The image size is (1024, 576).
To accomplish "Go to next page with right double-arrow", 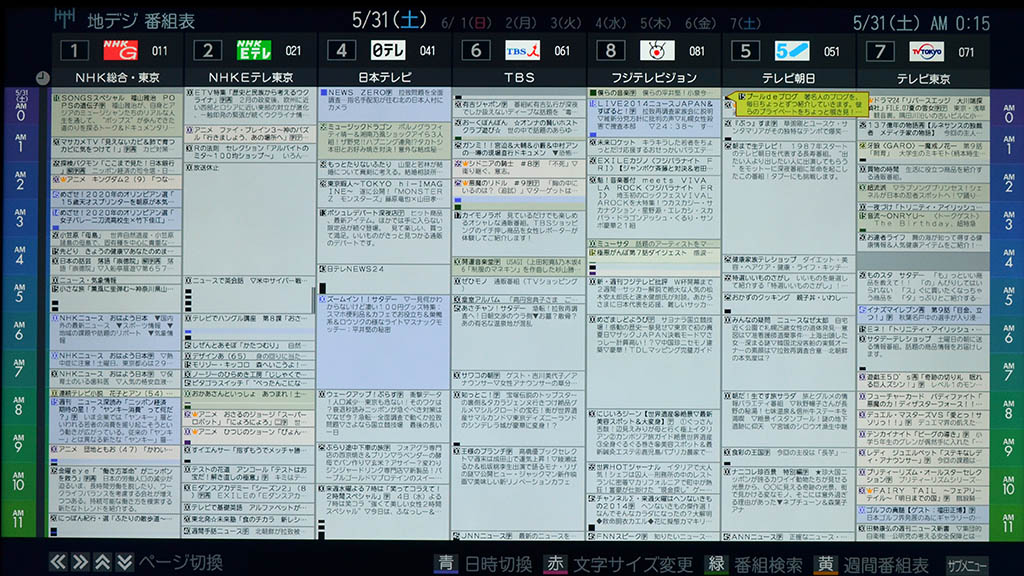I will click(80, 563).
